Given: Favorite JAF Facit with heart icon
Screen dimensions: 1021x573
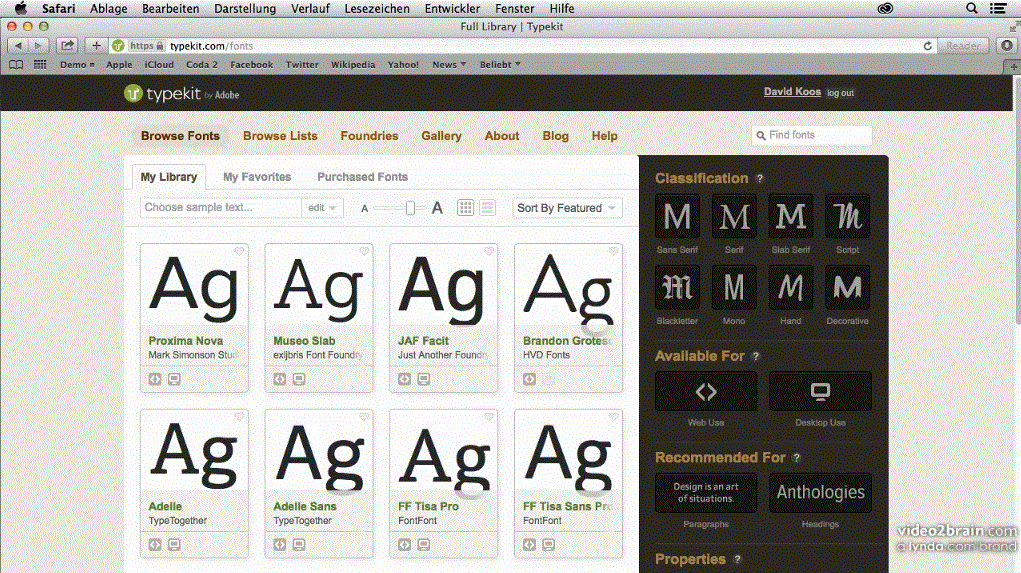Looking at the screenshot, I should pyautogui.click(x=489, y=251).
